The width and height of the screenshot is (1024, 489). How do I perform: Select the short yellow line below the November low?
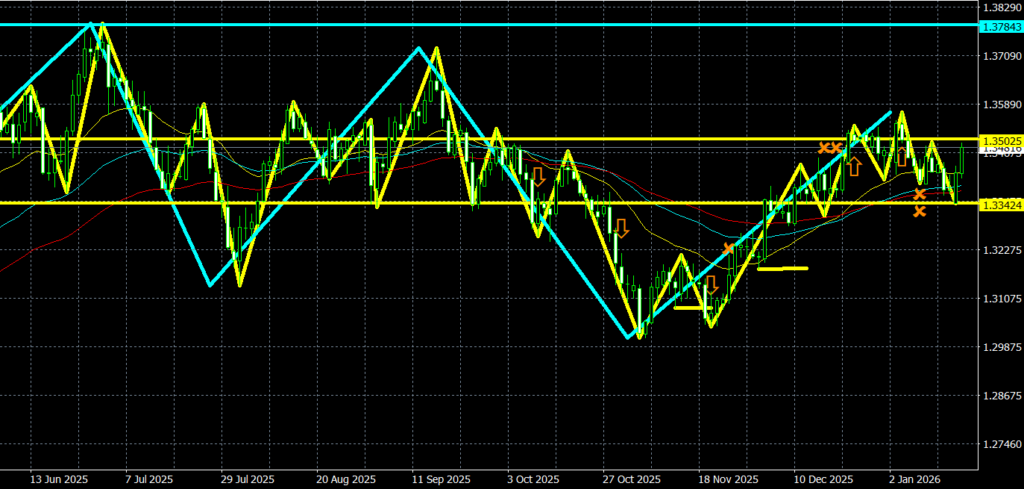coord(688,308)
